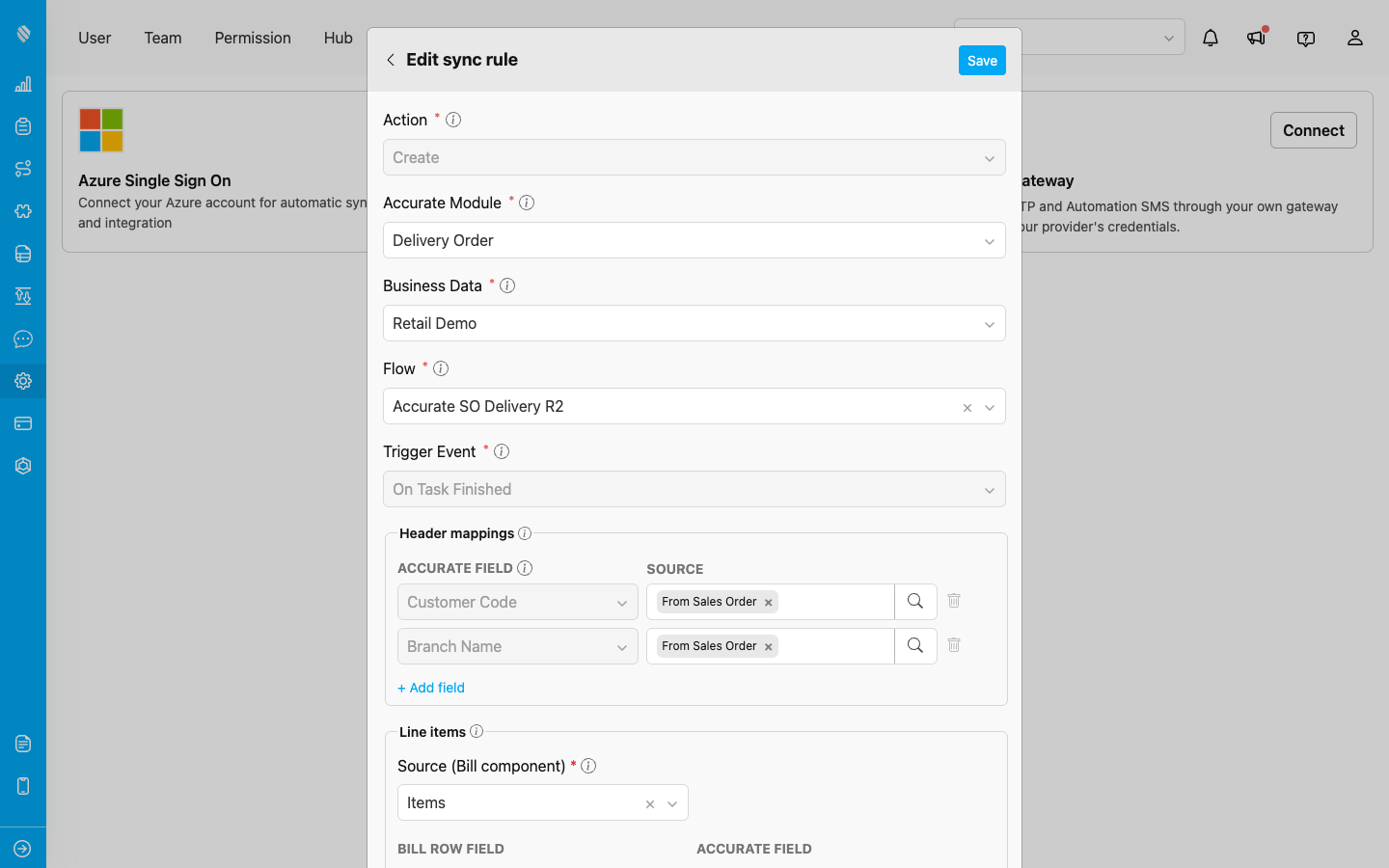1389x868 pixels.
Task: Open the puzzle integrations sidebar icon
Action: click(23, 211)
